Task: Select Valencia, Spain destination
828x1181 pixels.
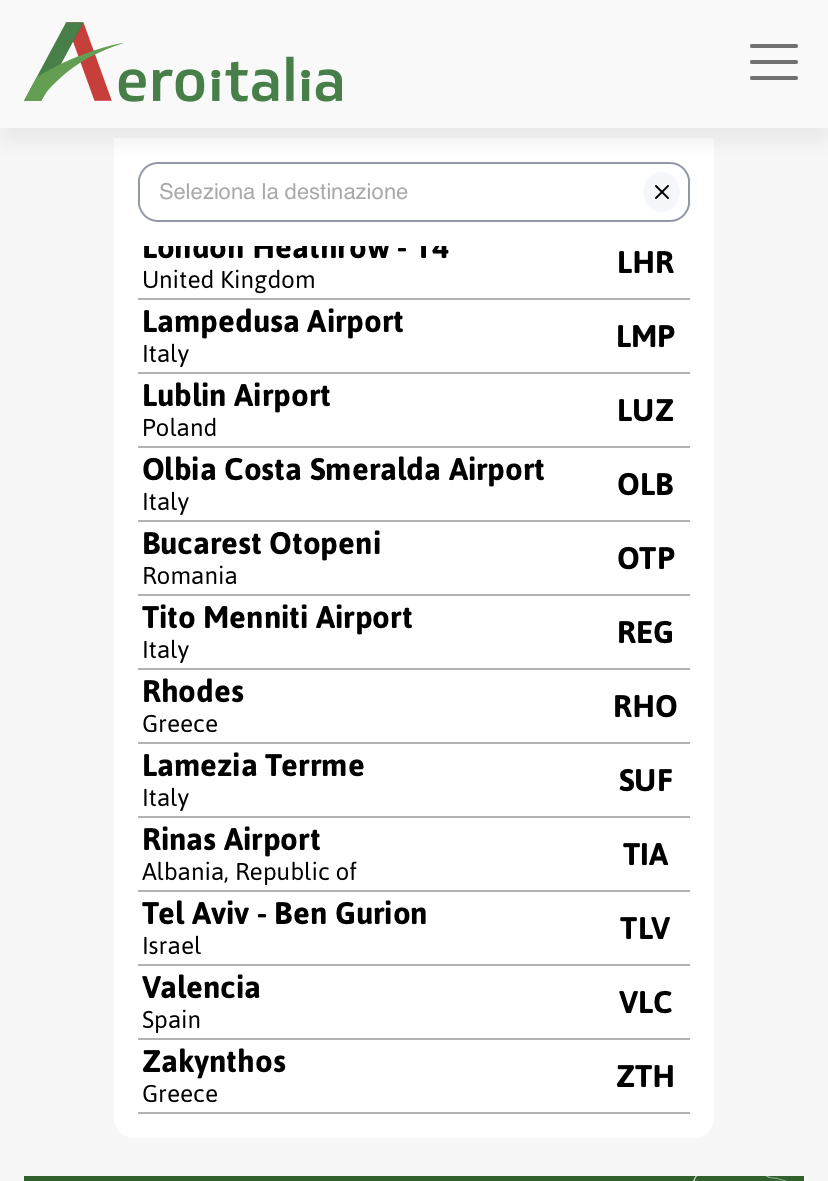Action: (x=413, y=1002)
